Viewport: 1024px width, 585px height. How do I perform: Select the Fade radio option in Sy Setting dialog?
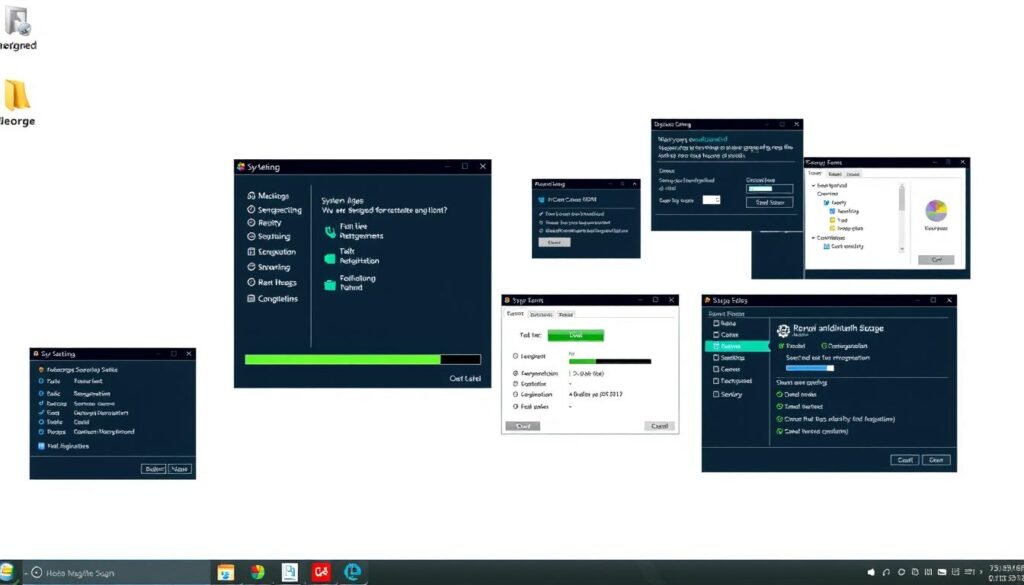(x=41, y=381)
